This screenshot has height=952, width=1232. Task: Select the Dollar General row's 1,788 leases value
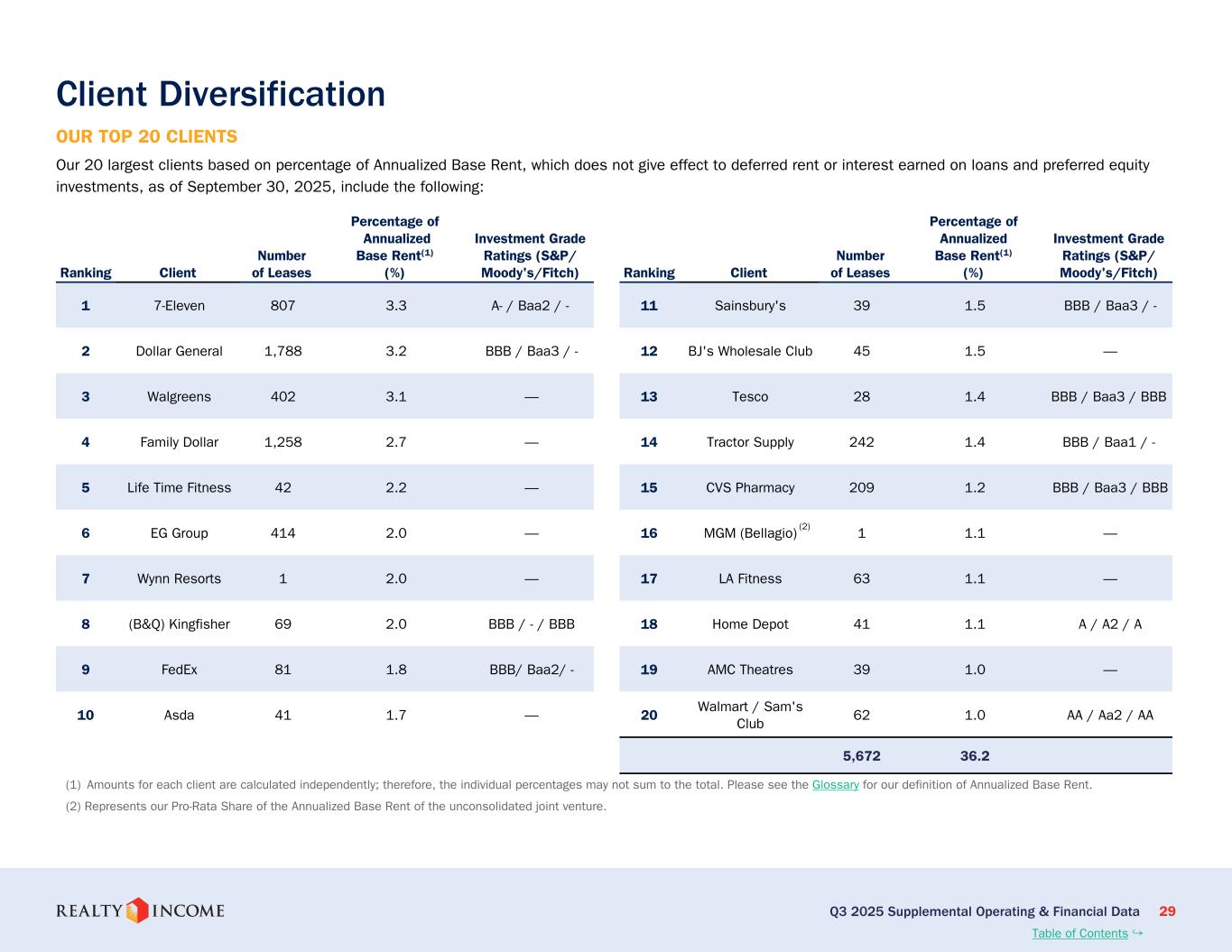pos(283,351)
